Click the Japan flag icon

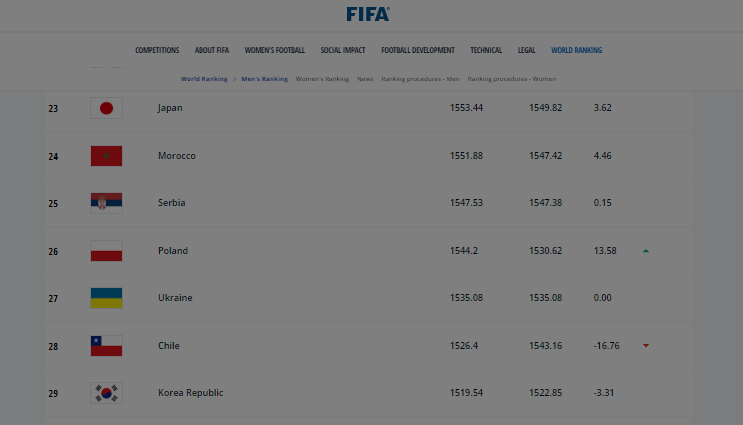[106, 108]
